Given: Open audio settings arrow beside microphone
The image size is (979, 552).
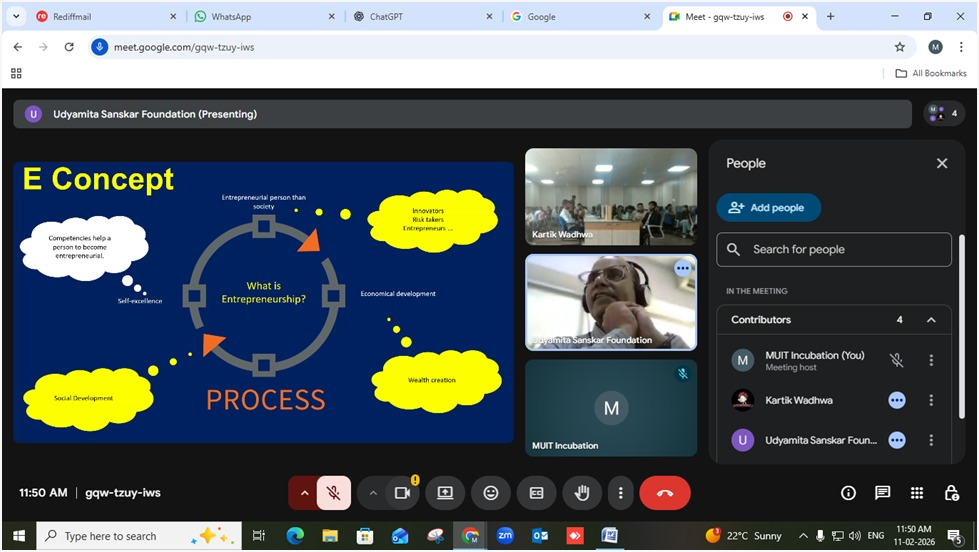Looking at the screenshot, I should tap(305, 493).
